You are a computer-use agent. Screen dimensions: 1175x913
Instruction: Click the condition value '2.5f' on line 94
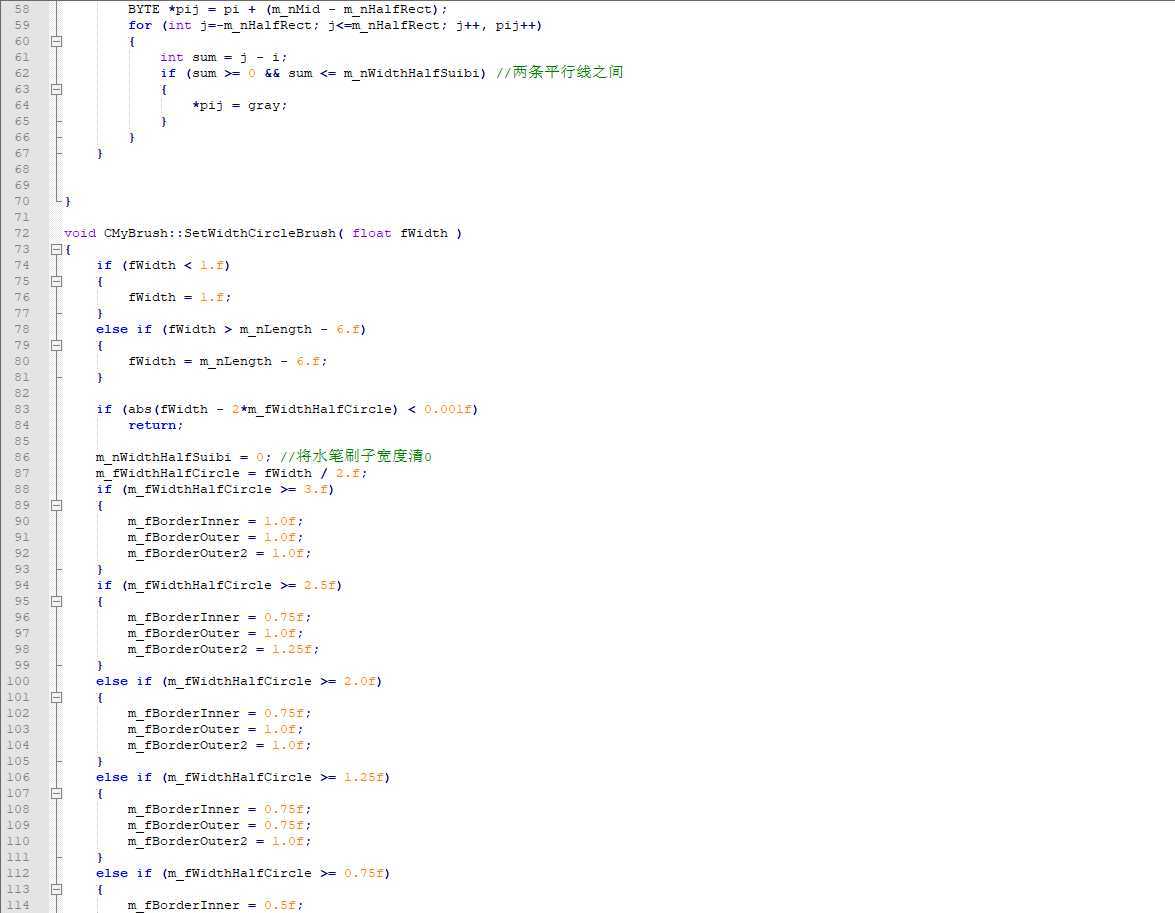tap(319, 585)
